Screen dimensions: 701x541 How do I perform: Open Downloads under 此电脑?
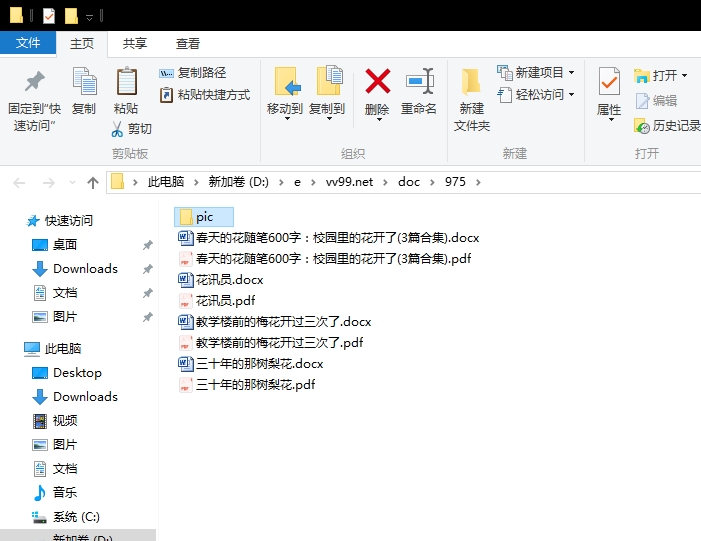[75, 397]
